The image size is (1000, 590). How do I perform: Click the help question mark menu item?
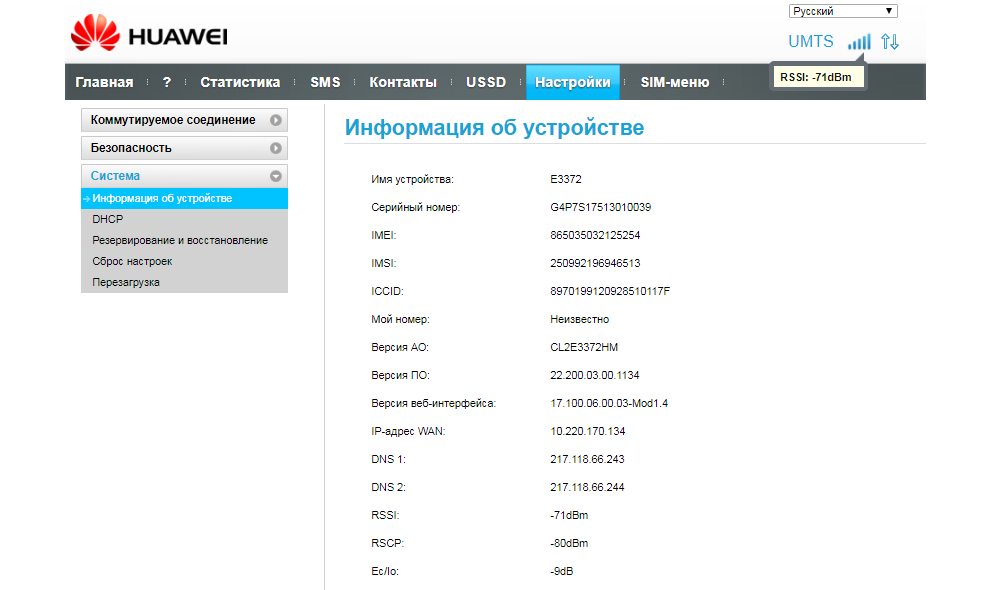click(x=166, y=82)
